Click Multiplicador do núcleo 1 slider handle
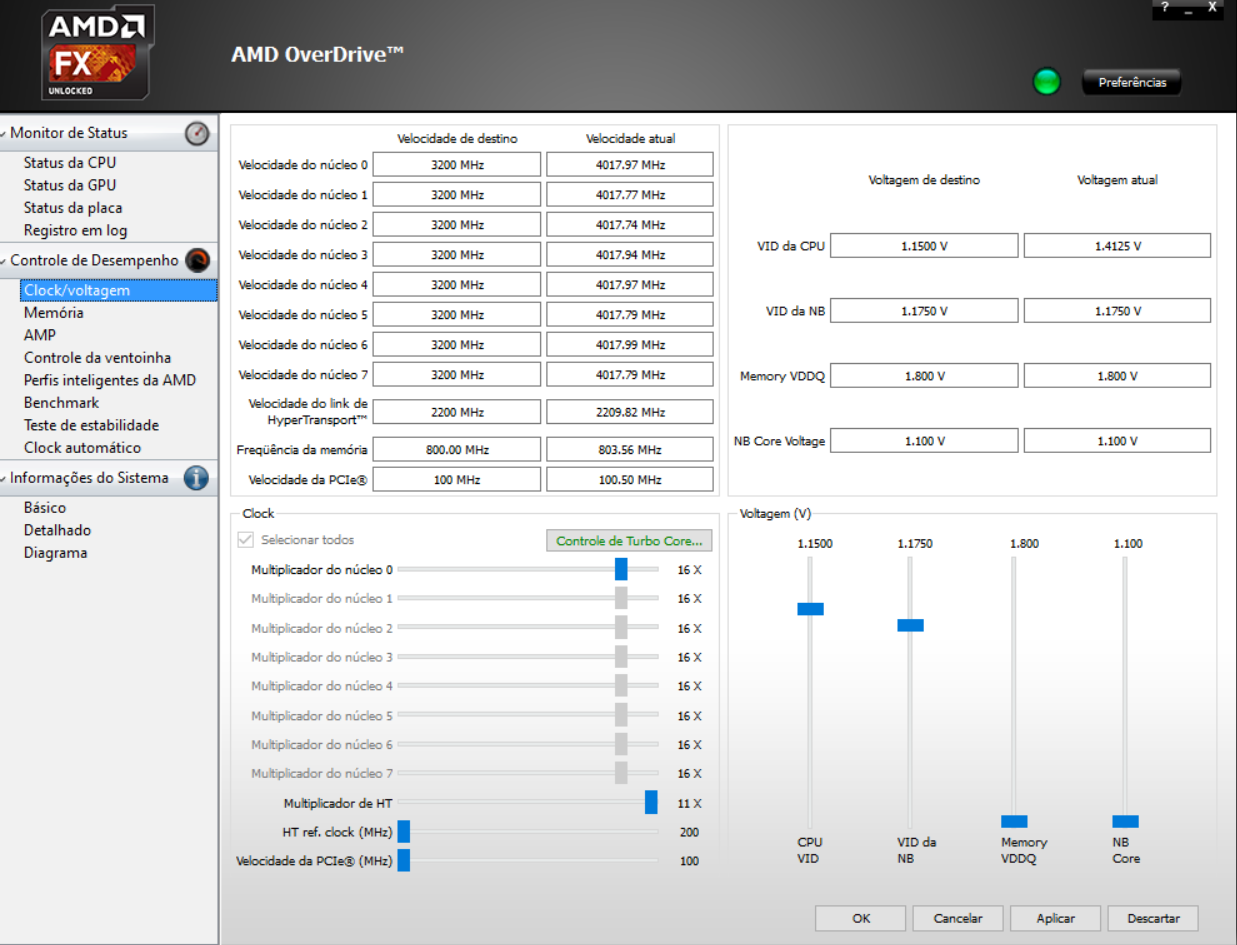The image size is (1237, 945). pos(621,598)
